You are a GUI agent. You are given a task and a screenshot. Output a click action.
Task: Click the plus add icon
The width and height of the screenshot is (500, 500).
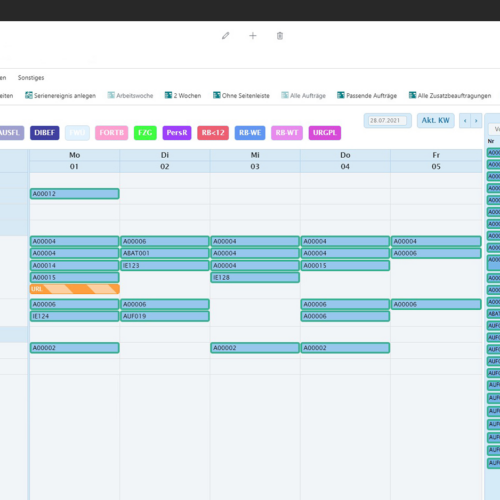253,36
